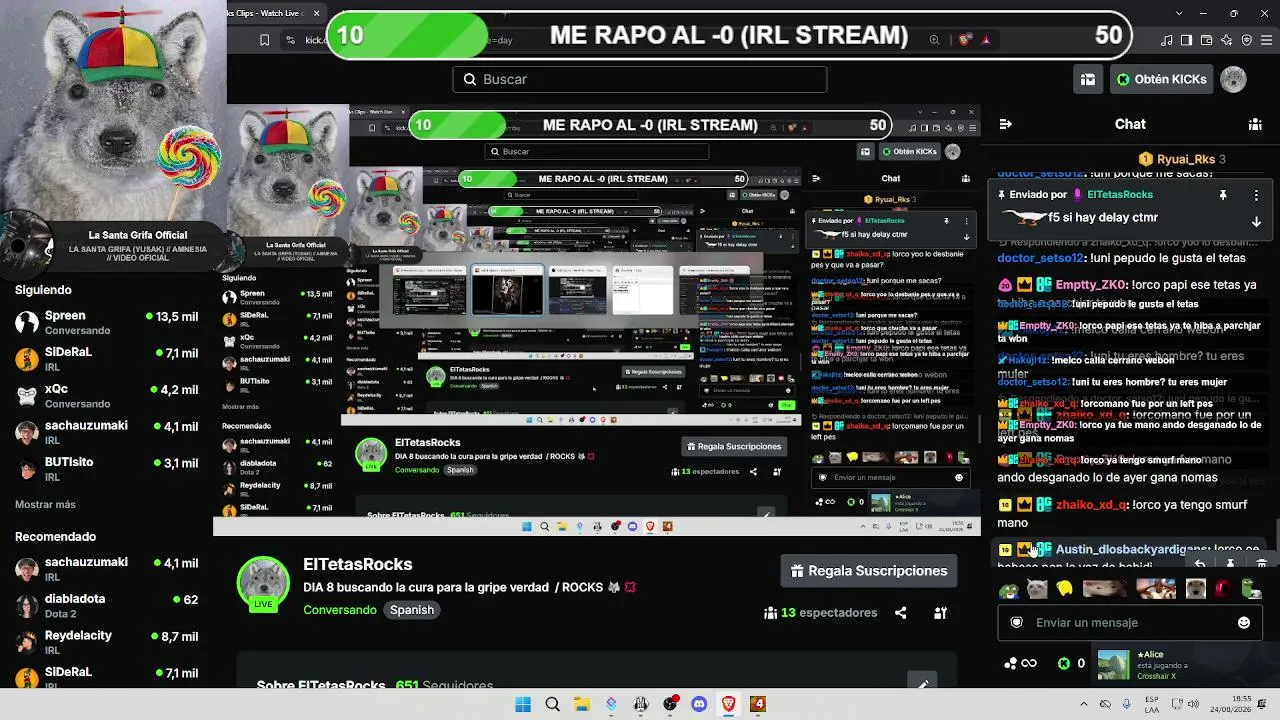The height and width of the screenshot is (720, 1280).
Task: Focus the Buscar search field
Action: coord(640,79)
